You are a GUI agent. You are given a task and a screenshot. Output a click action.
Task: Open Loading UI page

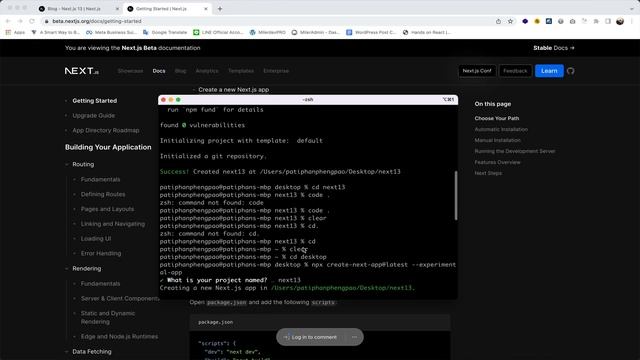click(96, 238)
